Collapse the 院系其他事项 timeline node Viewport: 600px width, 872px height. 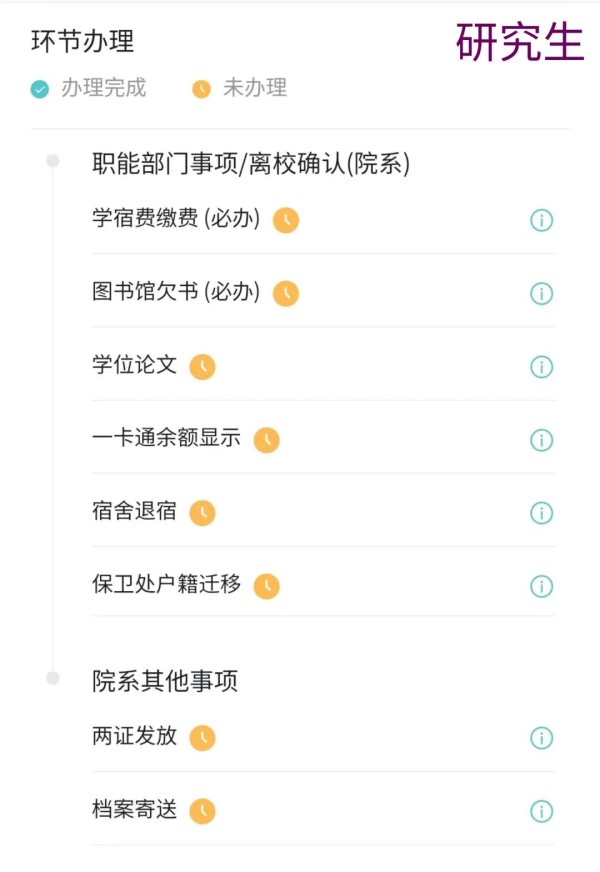tap(53, 678)
